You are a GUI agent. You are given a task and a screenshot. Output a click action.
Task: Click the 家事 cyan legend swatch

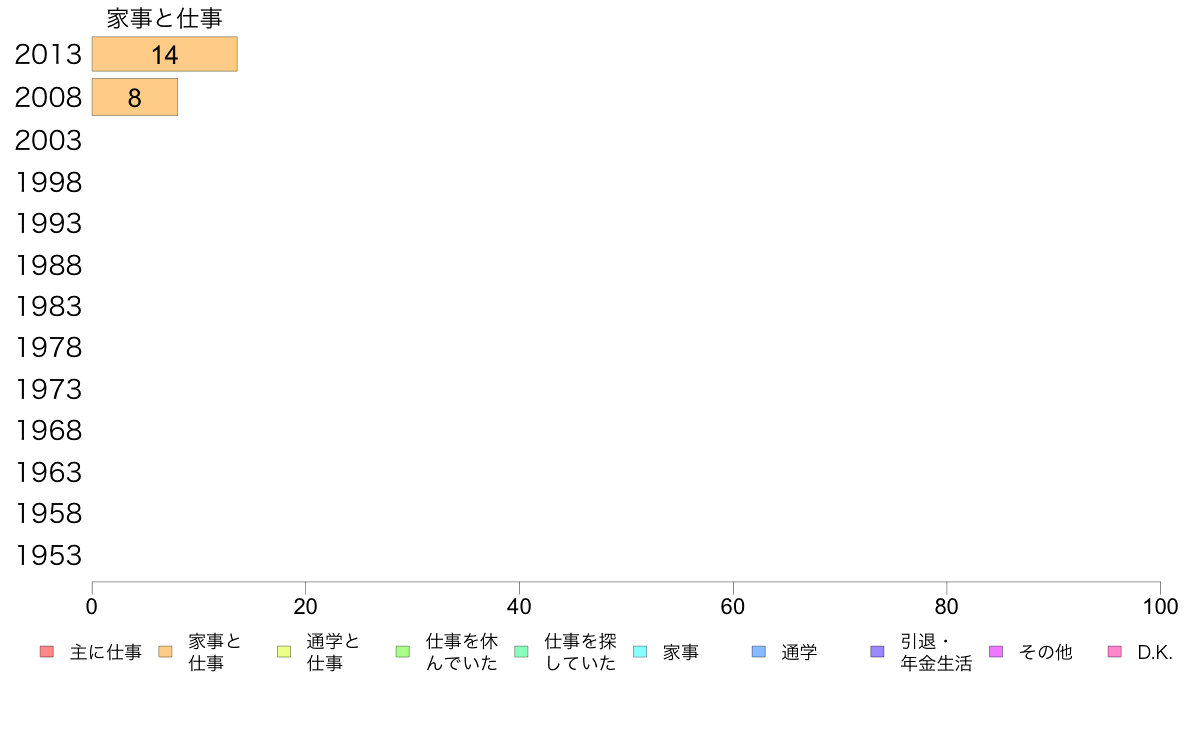(640, 652)
